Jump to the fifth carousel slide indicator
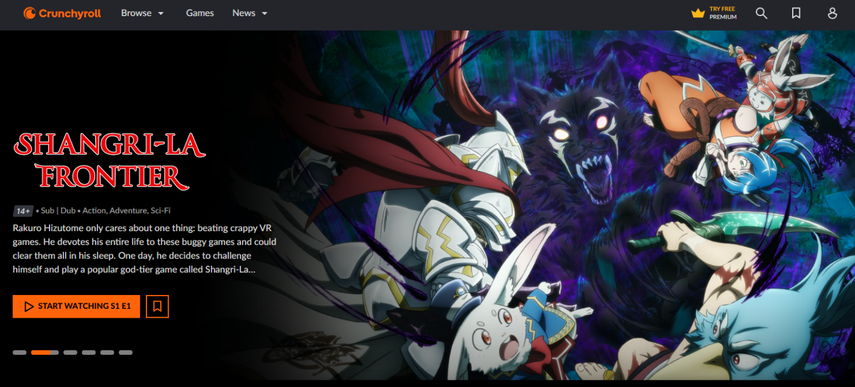The width and height of the screenshot is (855, 387). [107, 353]
